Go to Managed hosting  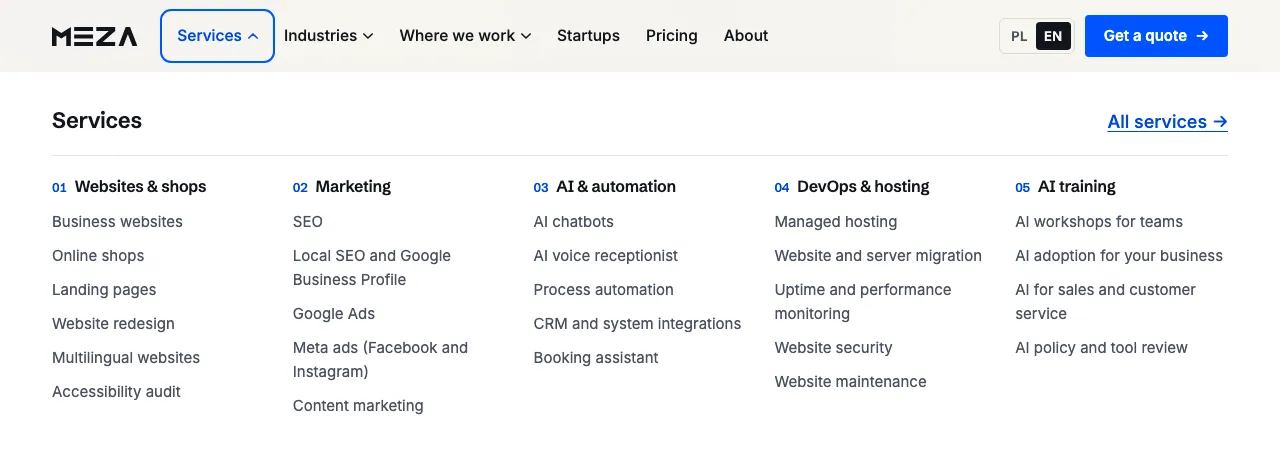[x=836, y=222]
